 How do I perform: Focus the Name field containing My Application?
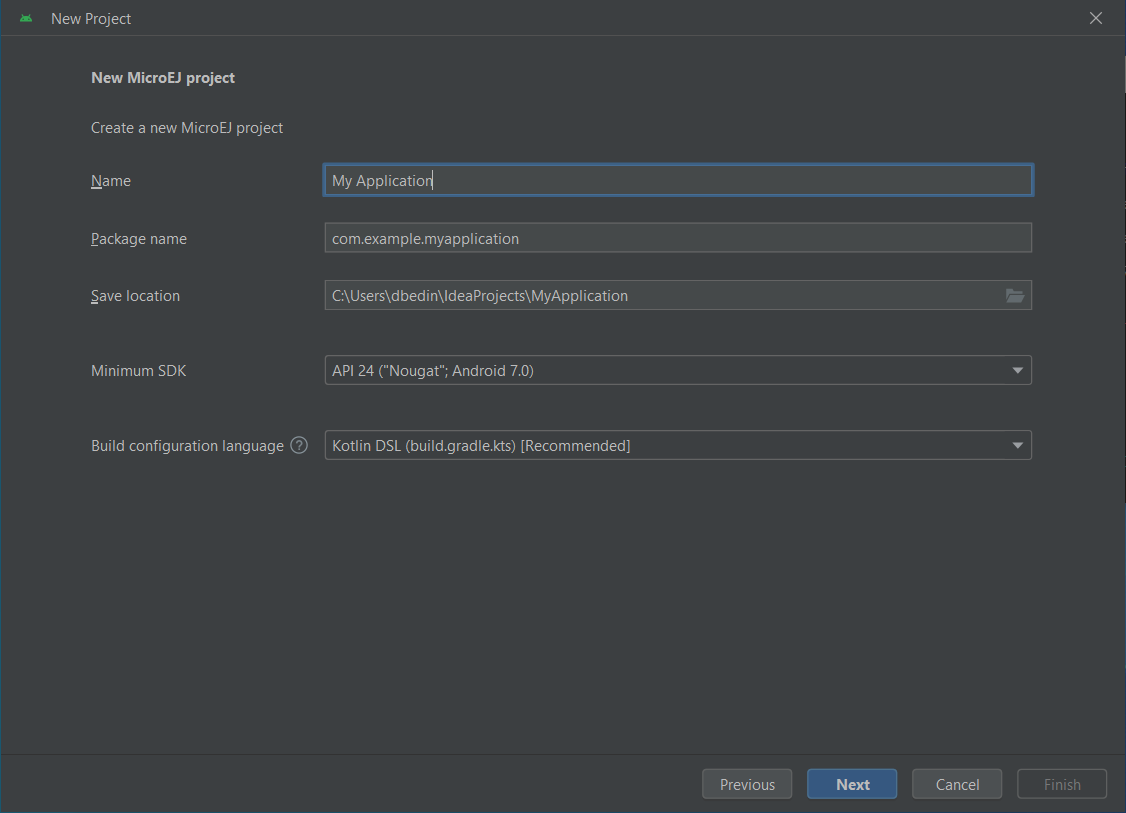pos(677,181)
